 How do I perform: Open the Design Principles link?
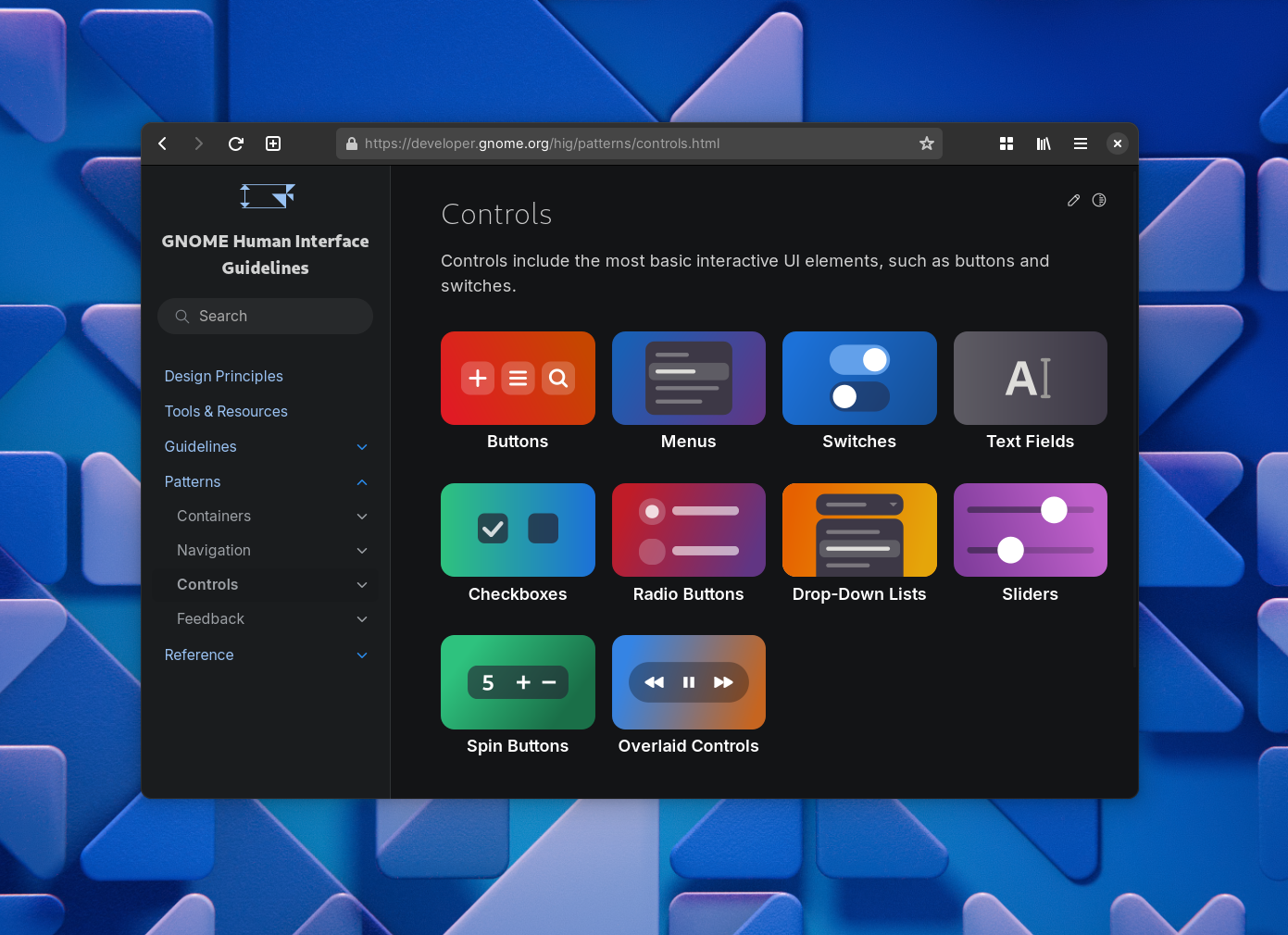pyautogui.click(x=224, y=376)
